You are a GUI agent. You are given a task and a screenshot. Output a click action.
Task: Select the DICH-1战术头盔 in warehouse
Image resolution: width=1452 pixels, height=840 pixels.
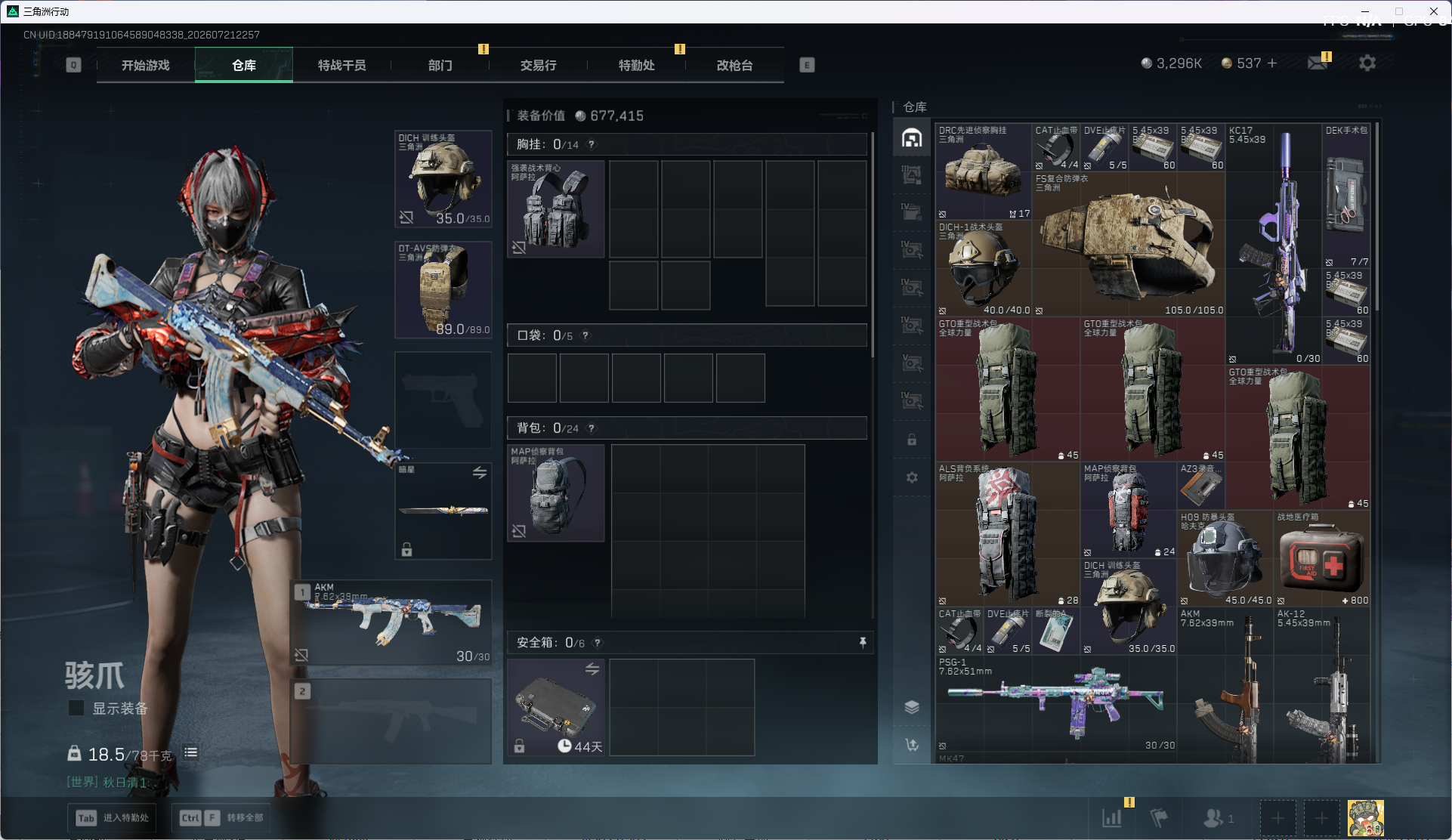pyautogui.click(x=984, y=268)
